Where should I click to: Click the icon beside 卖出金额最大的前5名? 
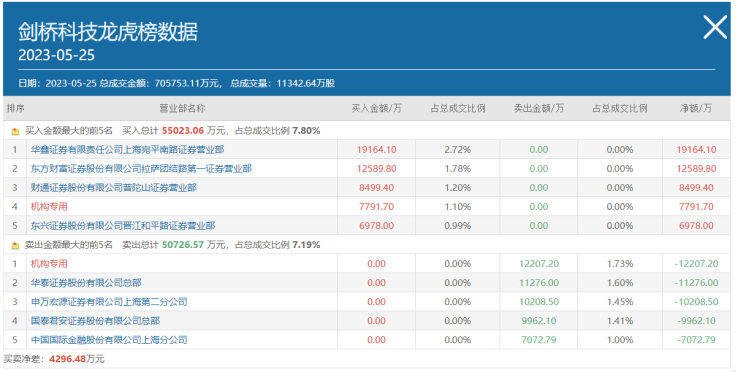[15, 245]
